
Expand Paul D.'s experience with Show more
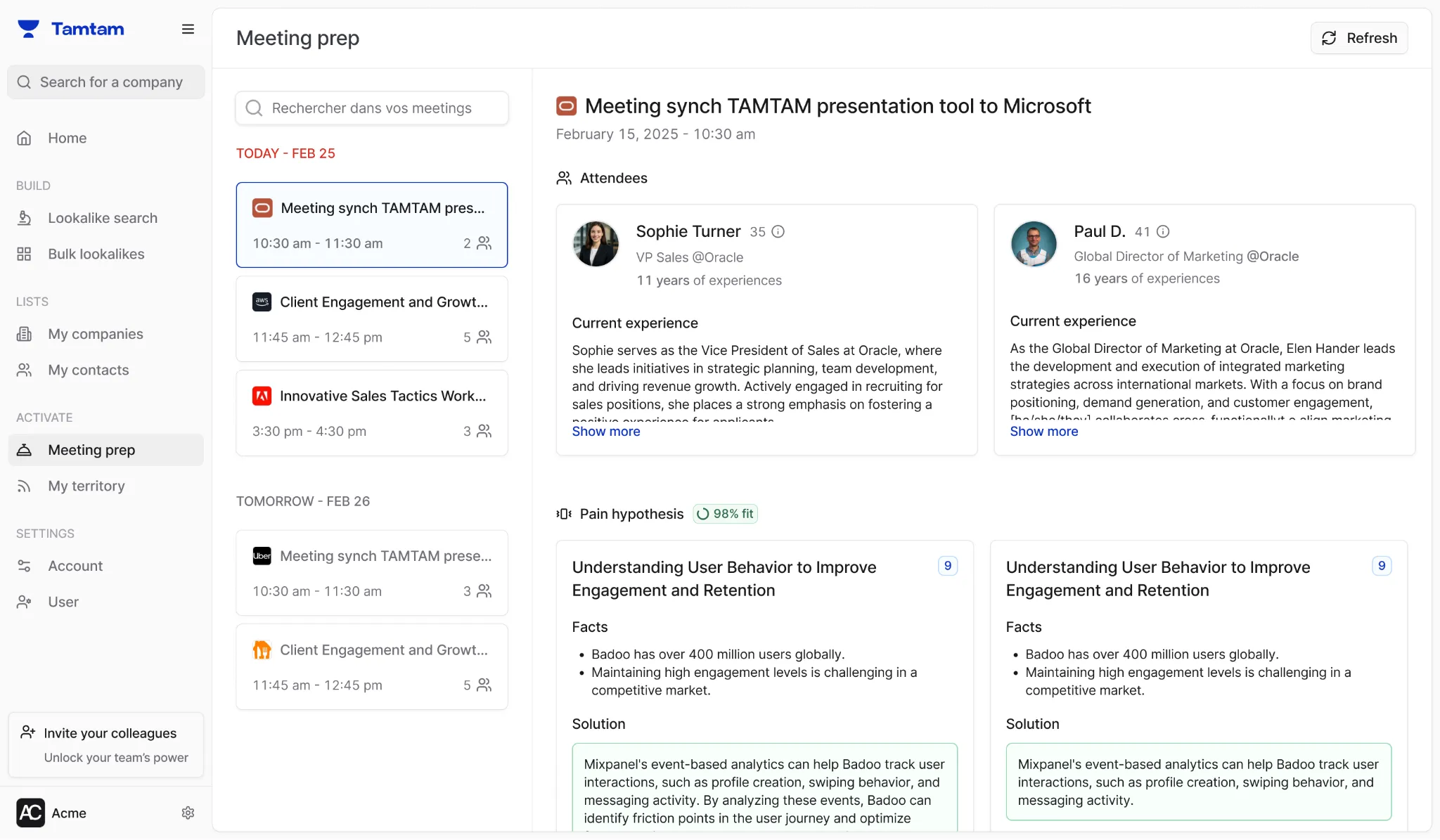tap(1043, 432)
